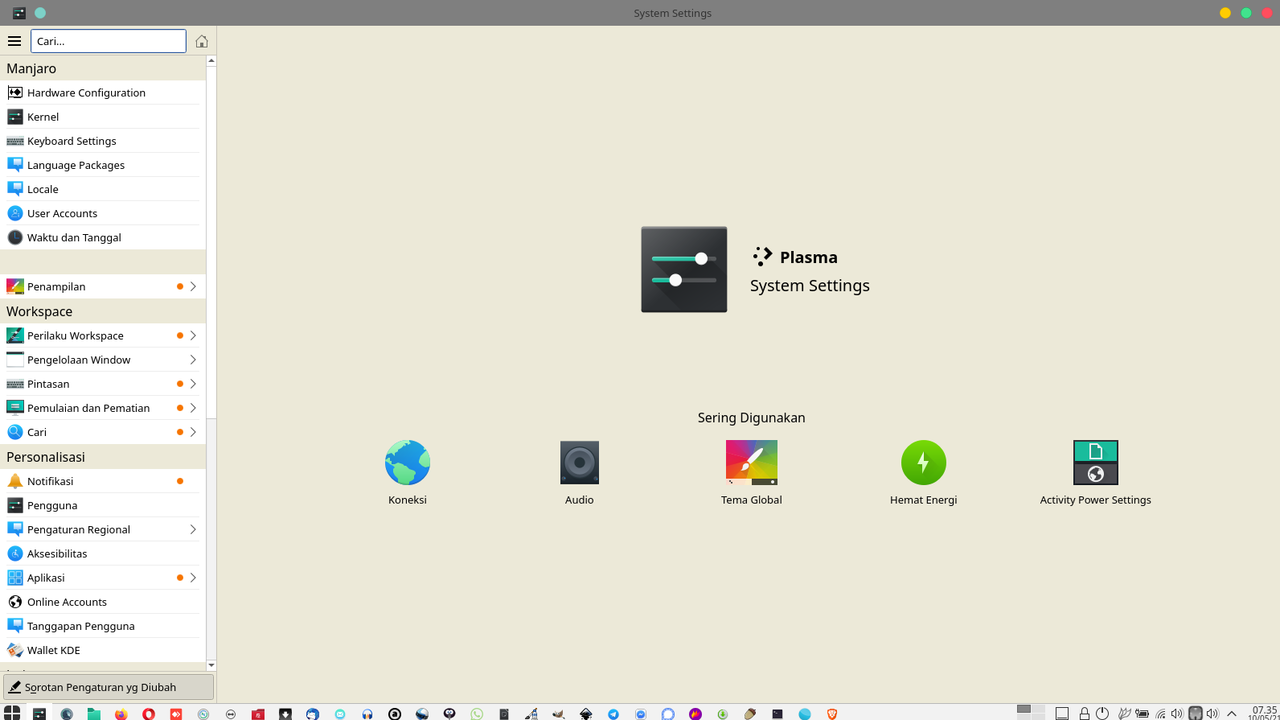The image size is (1280, 720).
Task: Expand the Perilaku Workspace chevron
Action: pyautogui.click(x=193, y=336)
